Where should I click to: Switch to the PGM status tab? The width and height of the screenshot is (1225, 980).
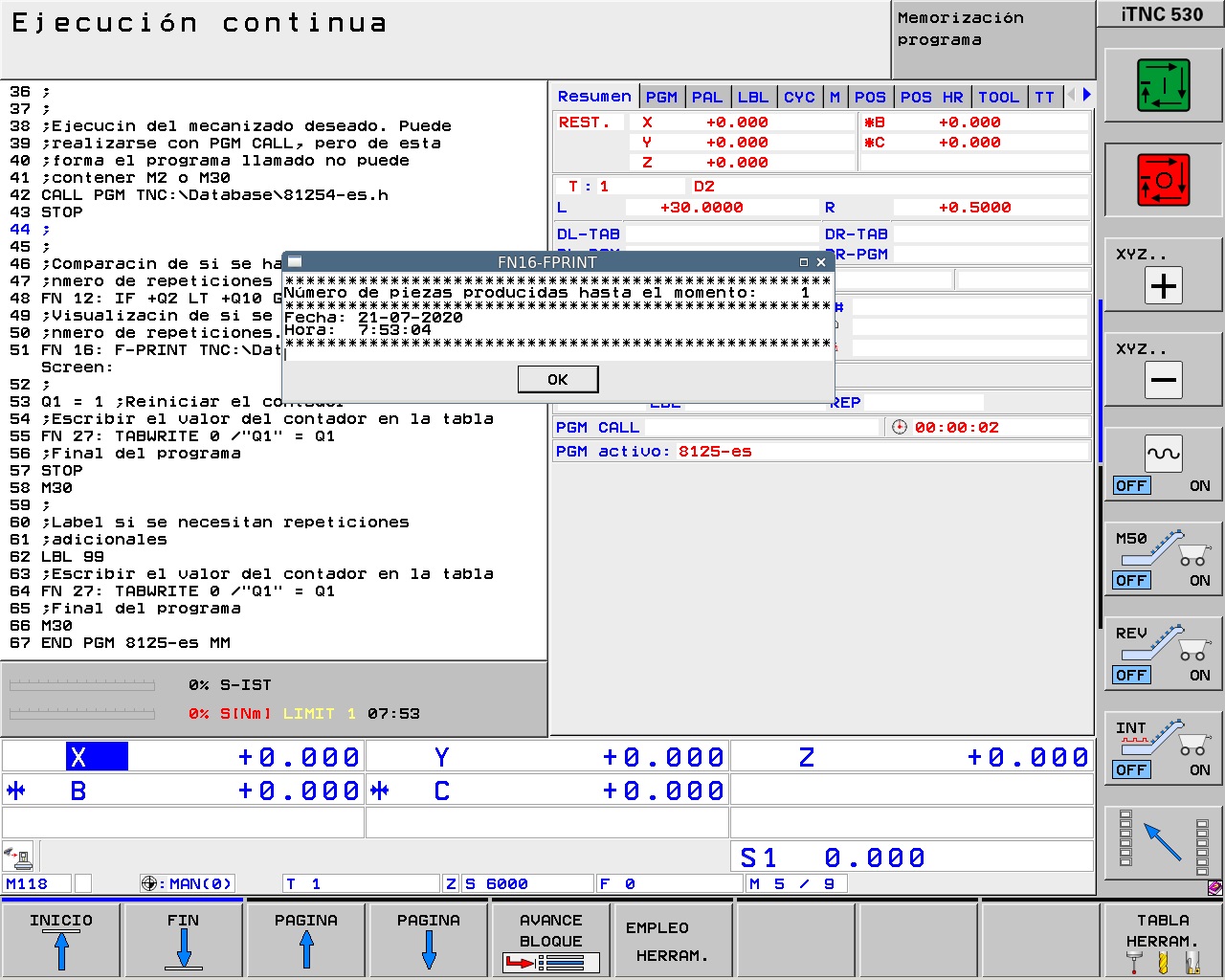coord(661,97)
